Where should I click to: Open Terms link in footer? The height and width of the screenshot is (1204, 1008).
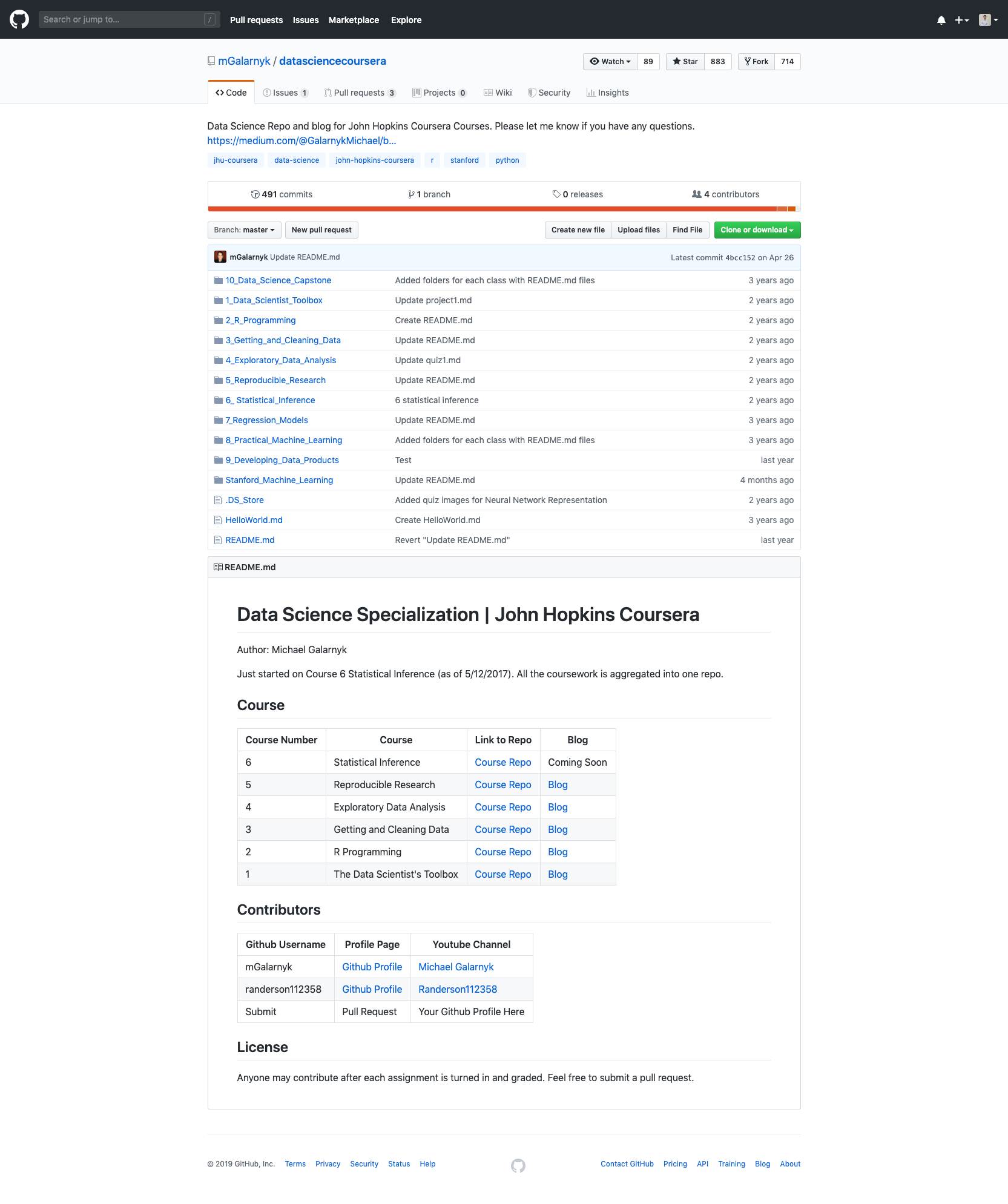click(x=295, y=1164)
